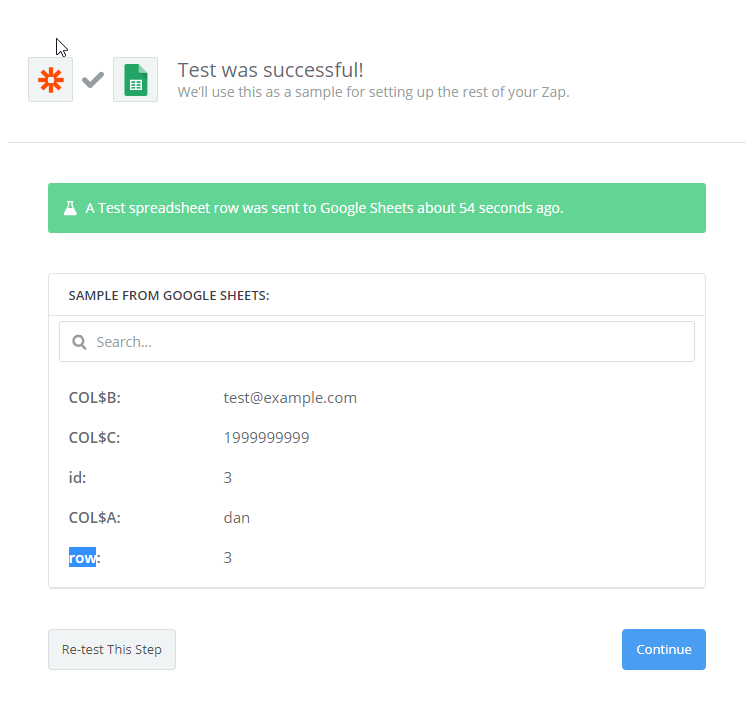Viewport: 747px width, 704px height.
Task: Click the Zapier orange asterisk icon
Action: coord(50,80)
